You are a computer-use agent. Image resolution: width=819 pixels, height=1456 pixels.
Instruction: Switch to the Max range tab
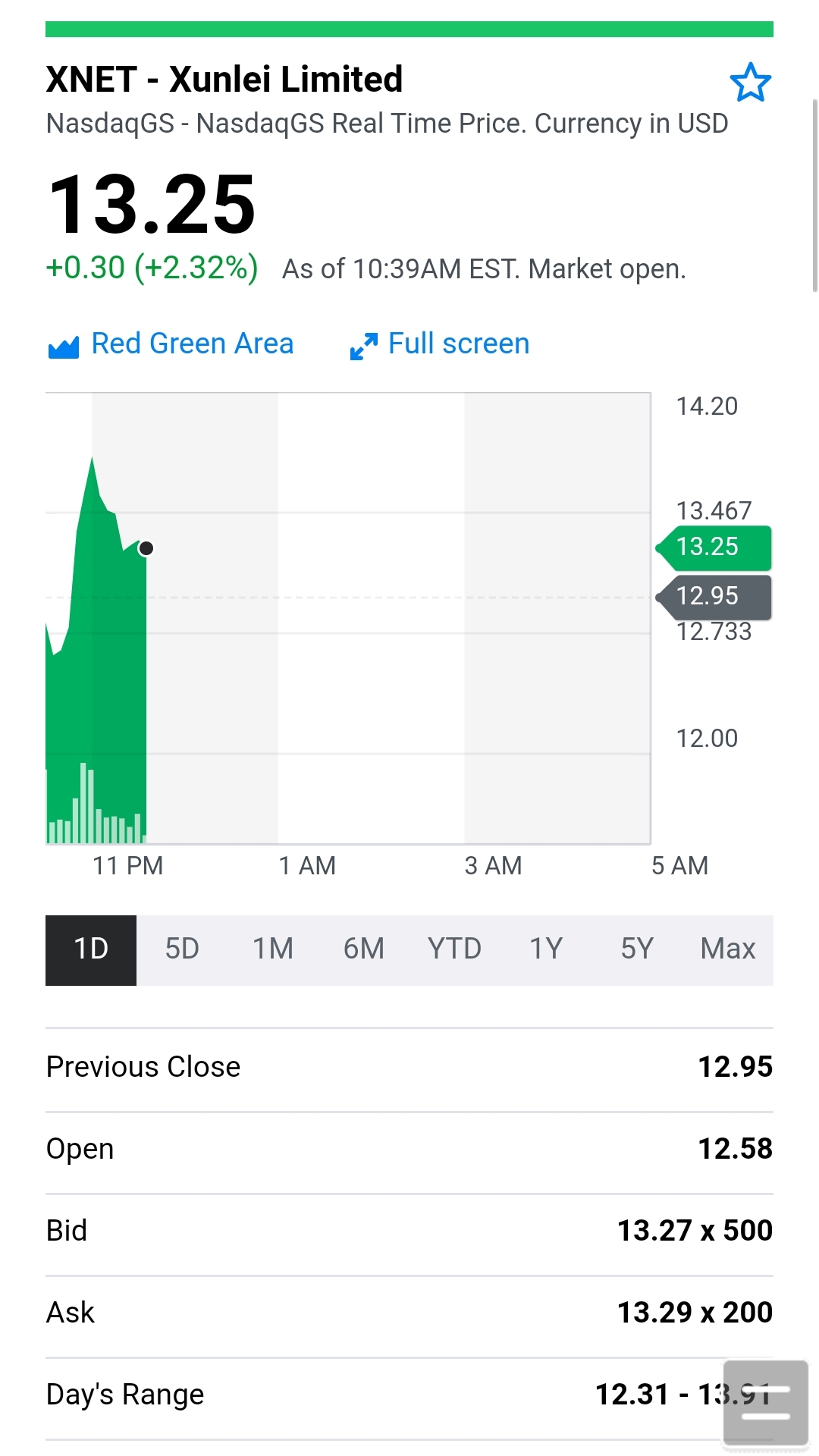pos(728,950)
